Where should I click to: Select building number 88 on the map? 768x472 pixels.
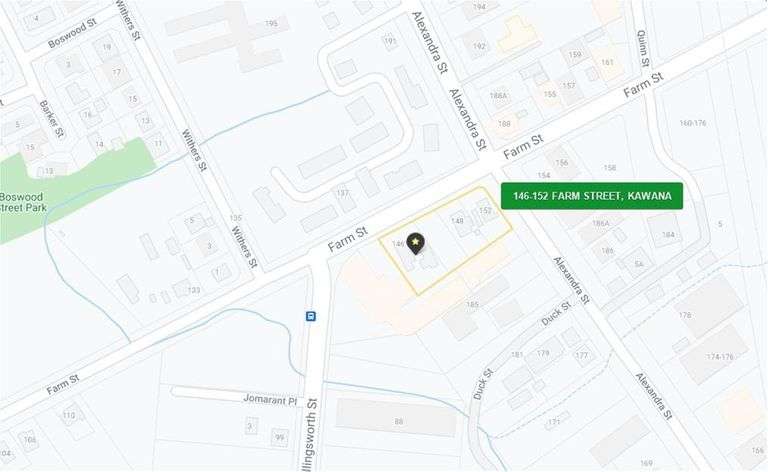pyautogui.click(x=399, y=421)
